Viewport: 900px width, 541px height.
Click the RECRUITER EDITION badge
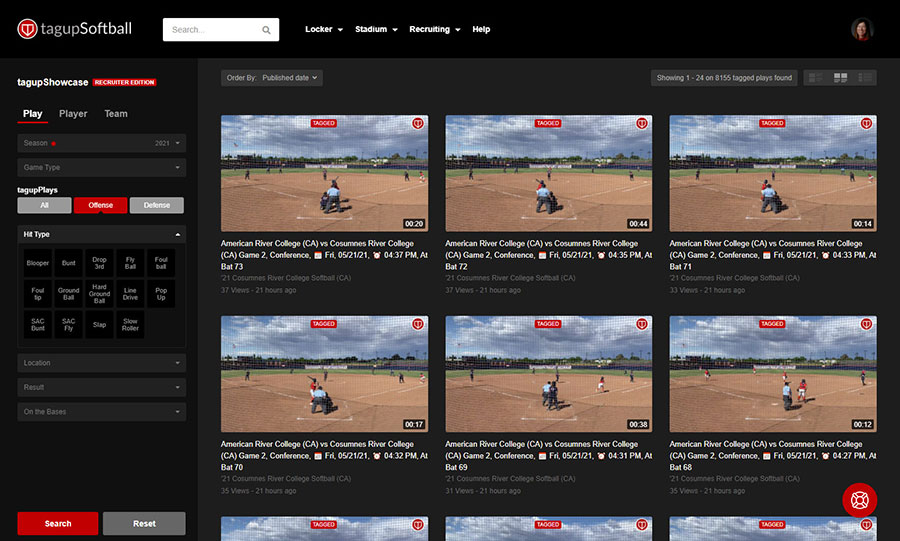[125, 83]
